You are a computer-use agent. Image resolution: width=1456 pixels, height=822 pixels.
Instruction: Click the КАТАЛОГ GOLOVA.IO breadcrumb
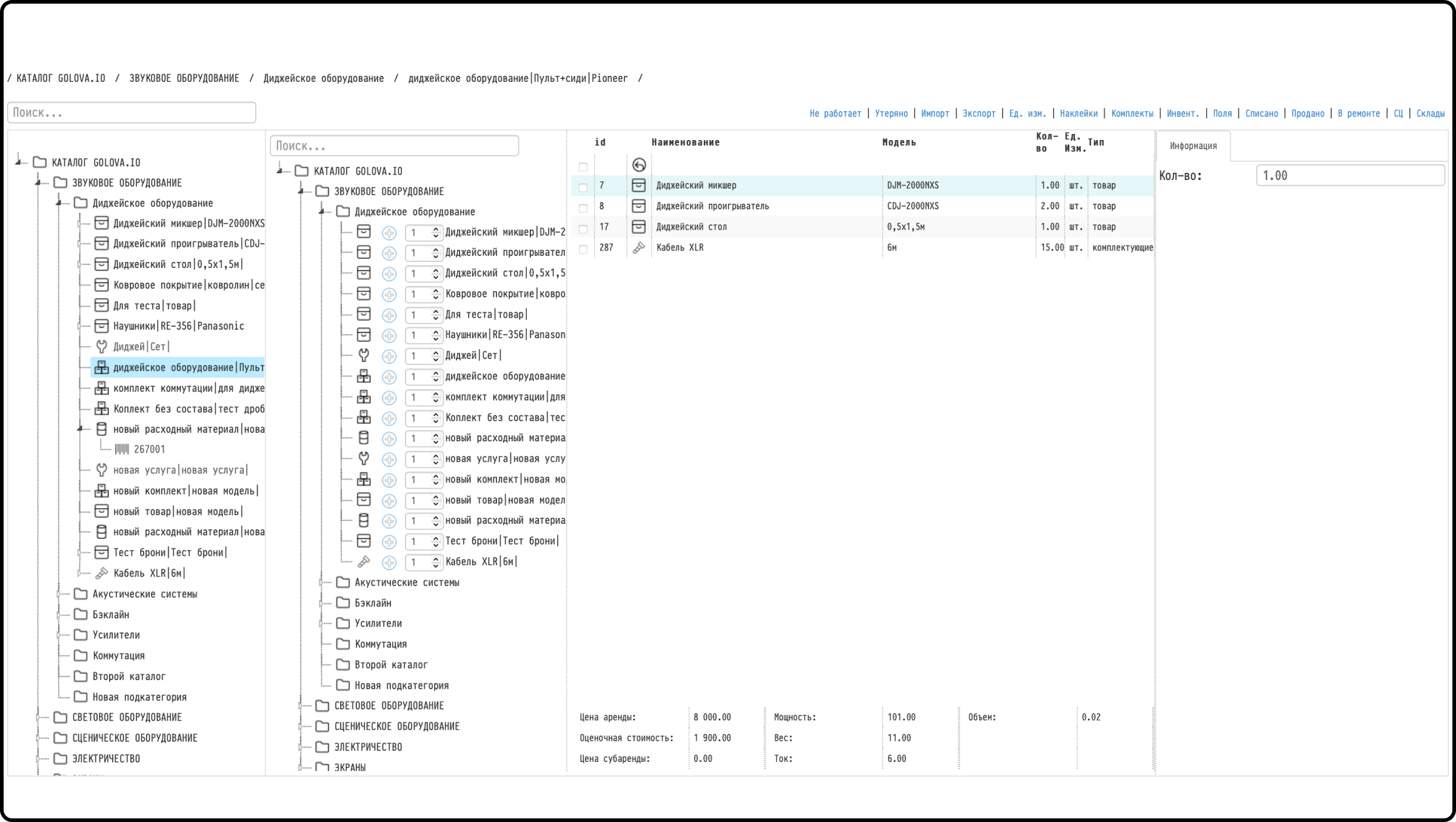coord(61,78)
